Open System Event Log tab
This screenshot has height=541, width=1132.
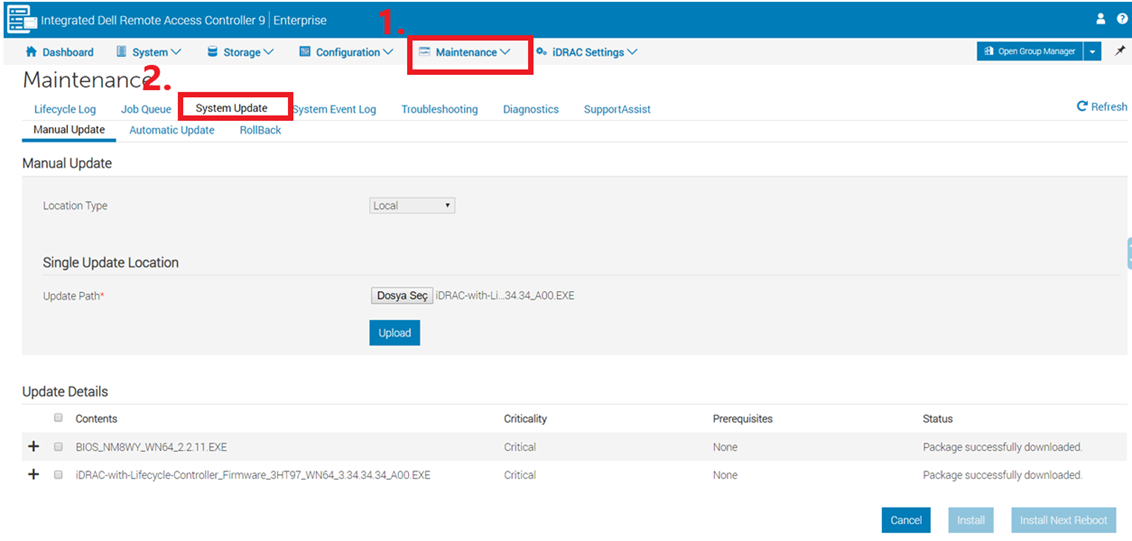click(334, 109)
